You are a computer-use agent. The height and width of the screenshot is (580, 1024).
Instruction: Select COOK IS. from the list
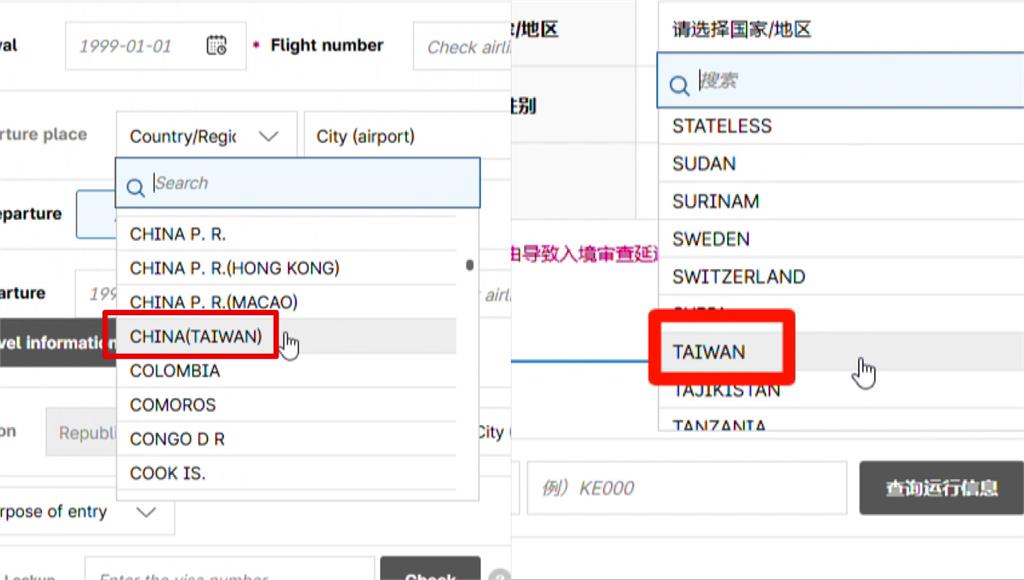168,473
